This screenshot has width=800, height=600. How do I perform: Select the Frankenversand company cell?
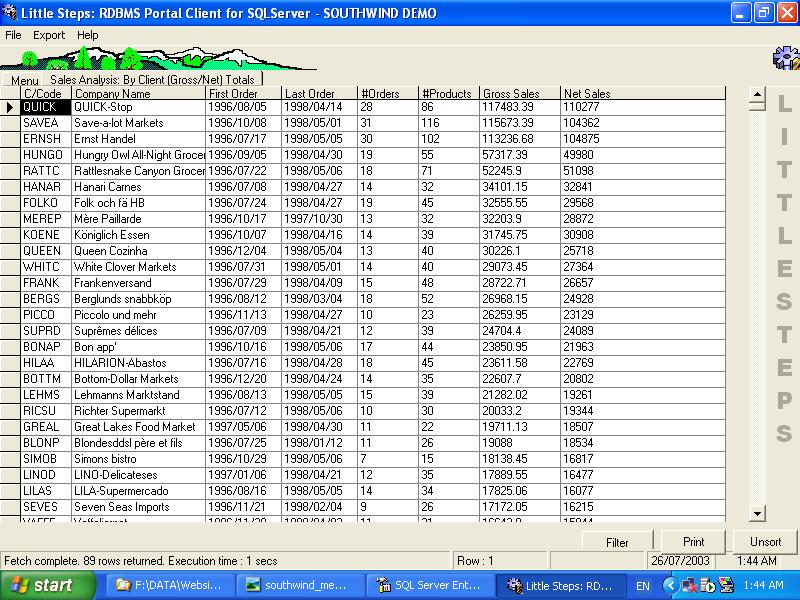(138, 283)
